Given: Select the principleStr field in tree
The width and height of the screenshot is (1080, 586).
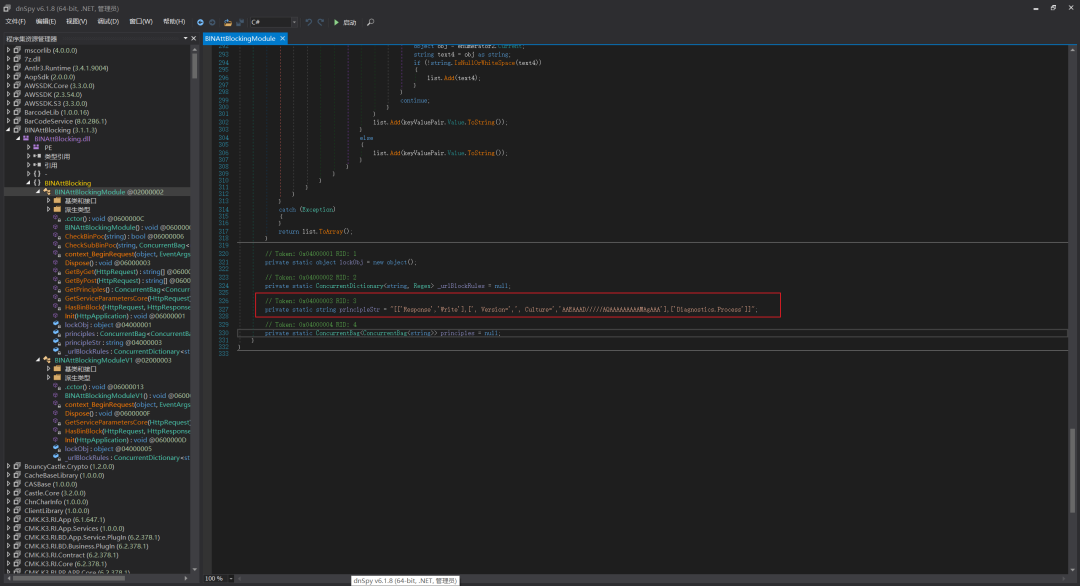Looking at the screenshot, I should (113, 342).
